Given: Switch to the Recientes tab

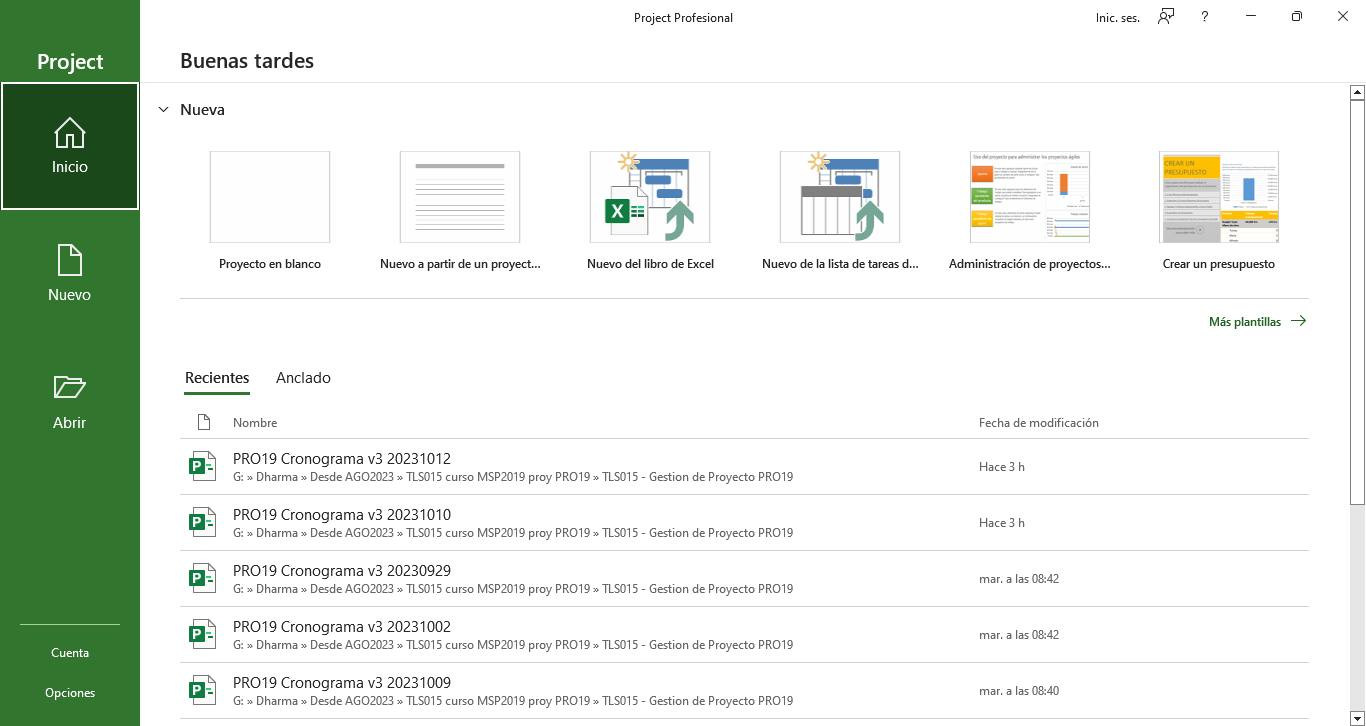Looking at the screenshot, I should 217,378.
